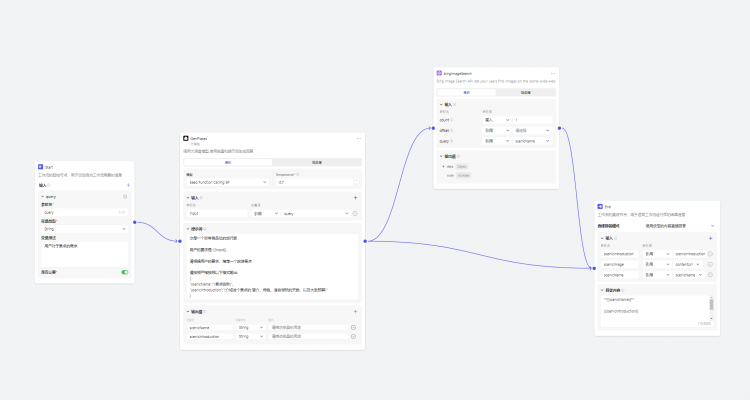Collapse the input section in End node

click(602, 238)
